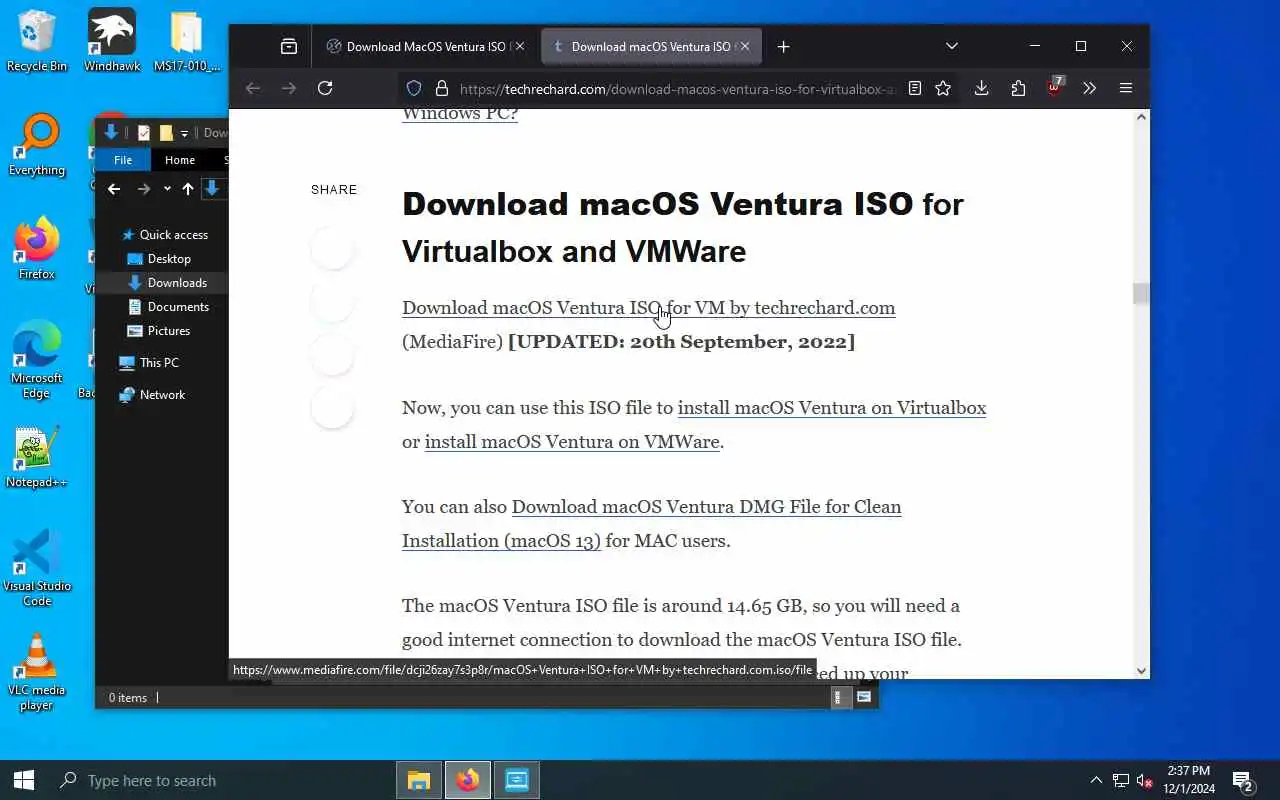The height and width of the screenshot is (800, 1280).
Task: Show more tools overflow chevron
Action: coord(1090,88)
